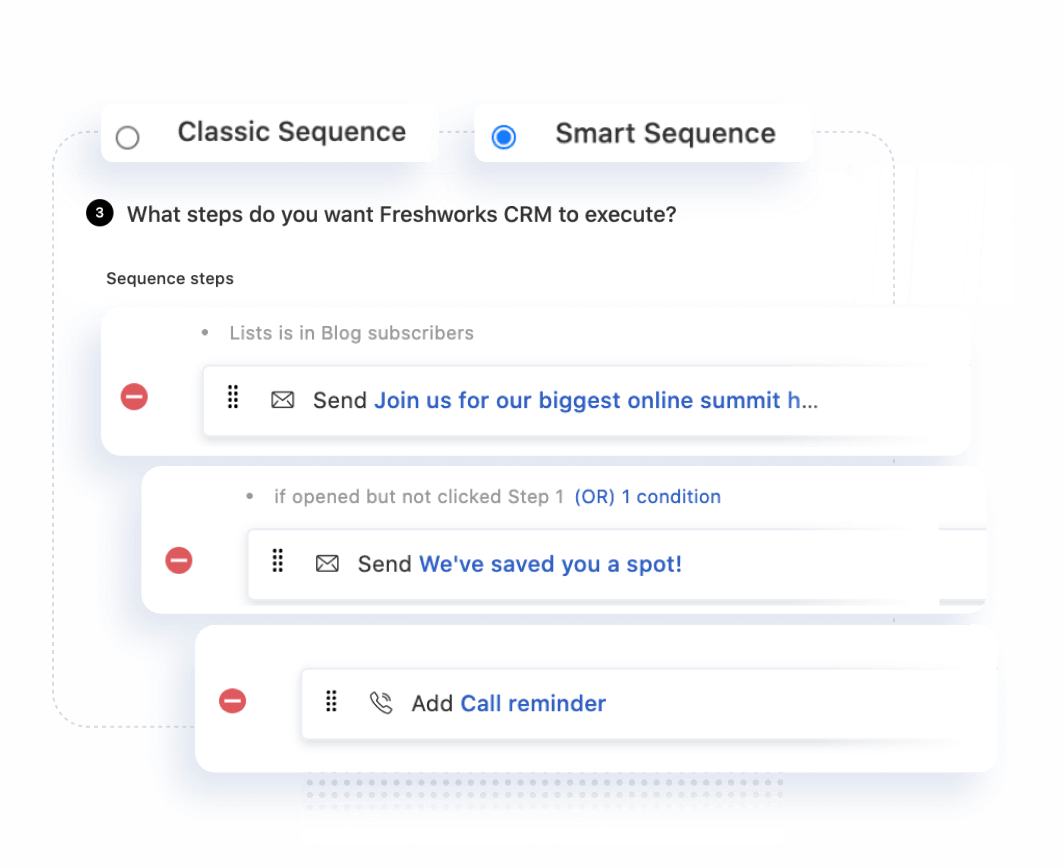Expand the '(OR) 1 condition' link
Viewport: 1064px width, 868px height.
[x=647, y=496]
